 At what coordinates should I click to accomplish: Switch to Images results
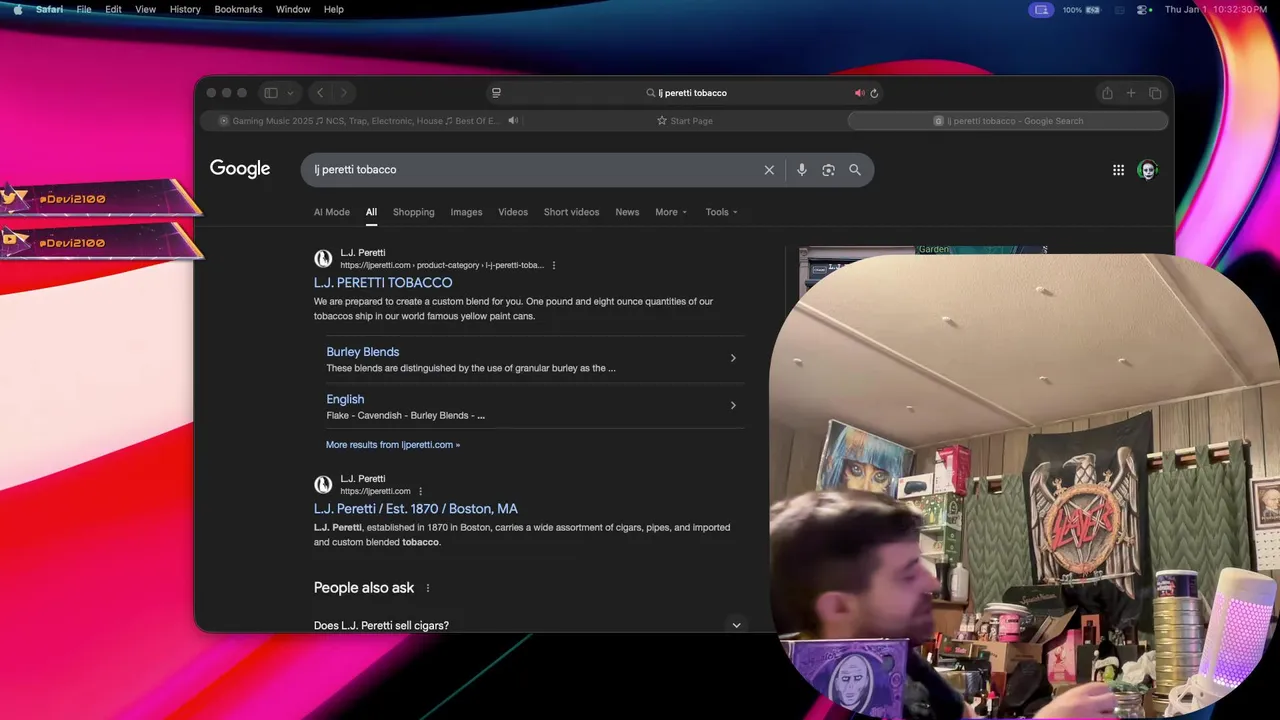[x=466, y=212]
